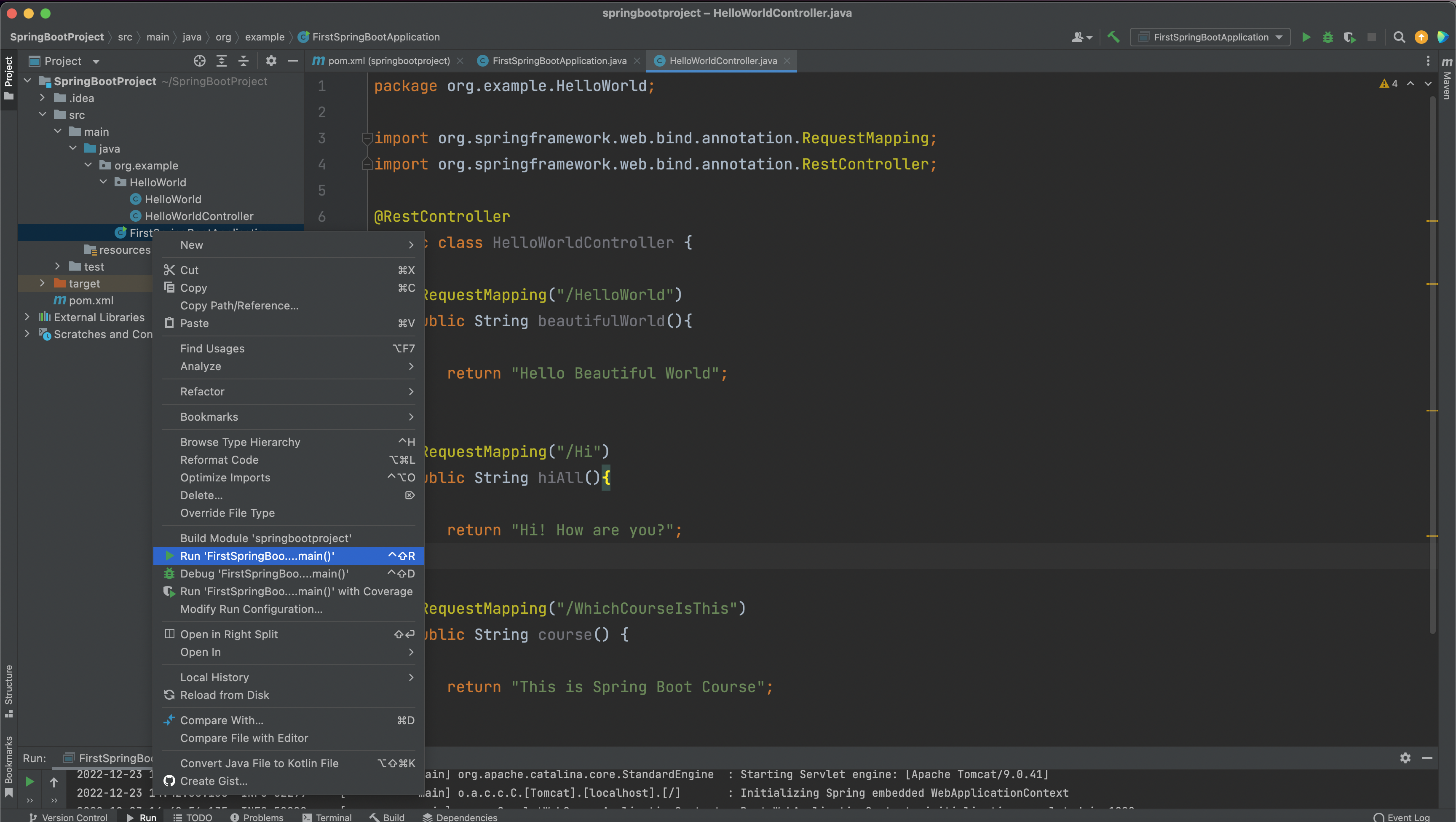Click the FirstSpringBootApplication run configuration dropdown
The image size is (1456, 822).
(x=1210, y=37)
